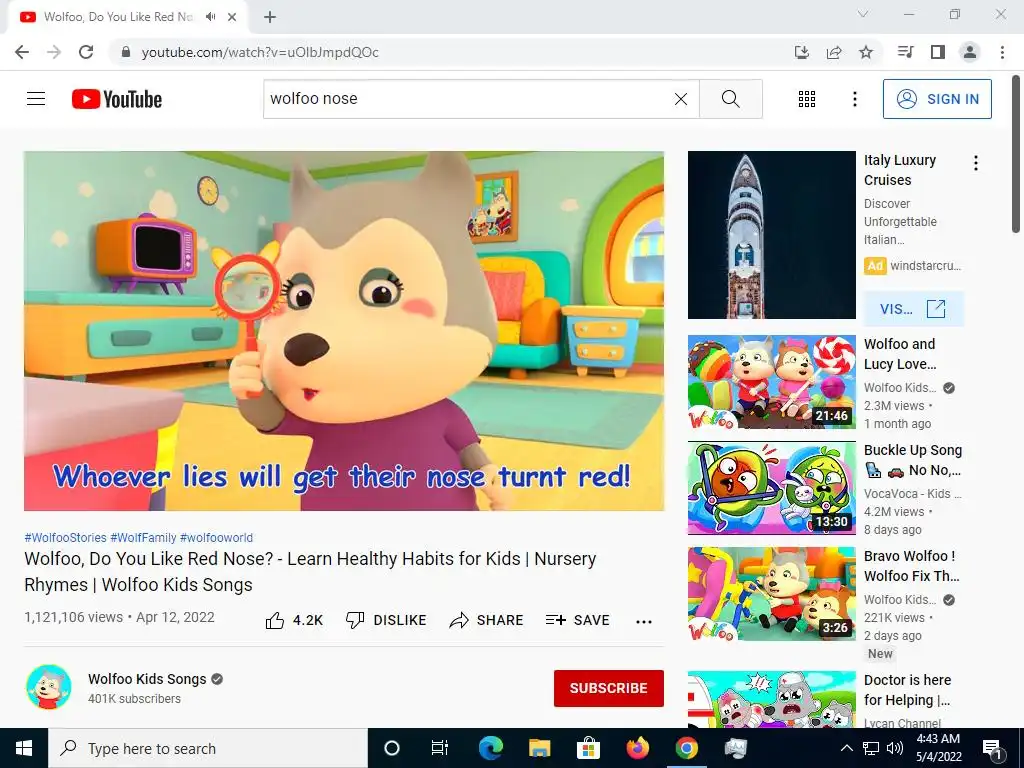Screen dimensions: 1024x768
Task: Open the Wolfoo and Lucy Love video thumbnail
Action: pyautogui.click(x=771, y=382)
